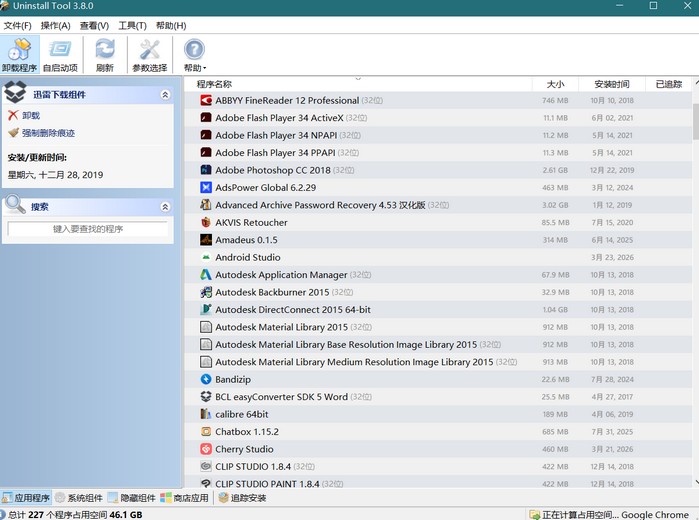Select the Bandizip program entry icon
This screenshot has height=520, width=699.
(205, 379)
